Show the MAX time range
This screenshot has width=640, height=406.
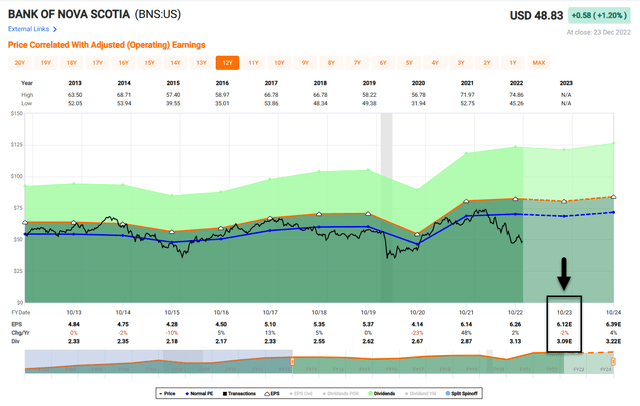539,63
